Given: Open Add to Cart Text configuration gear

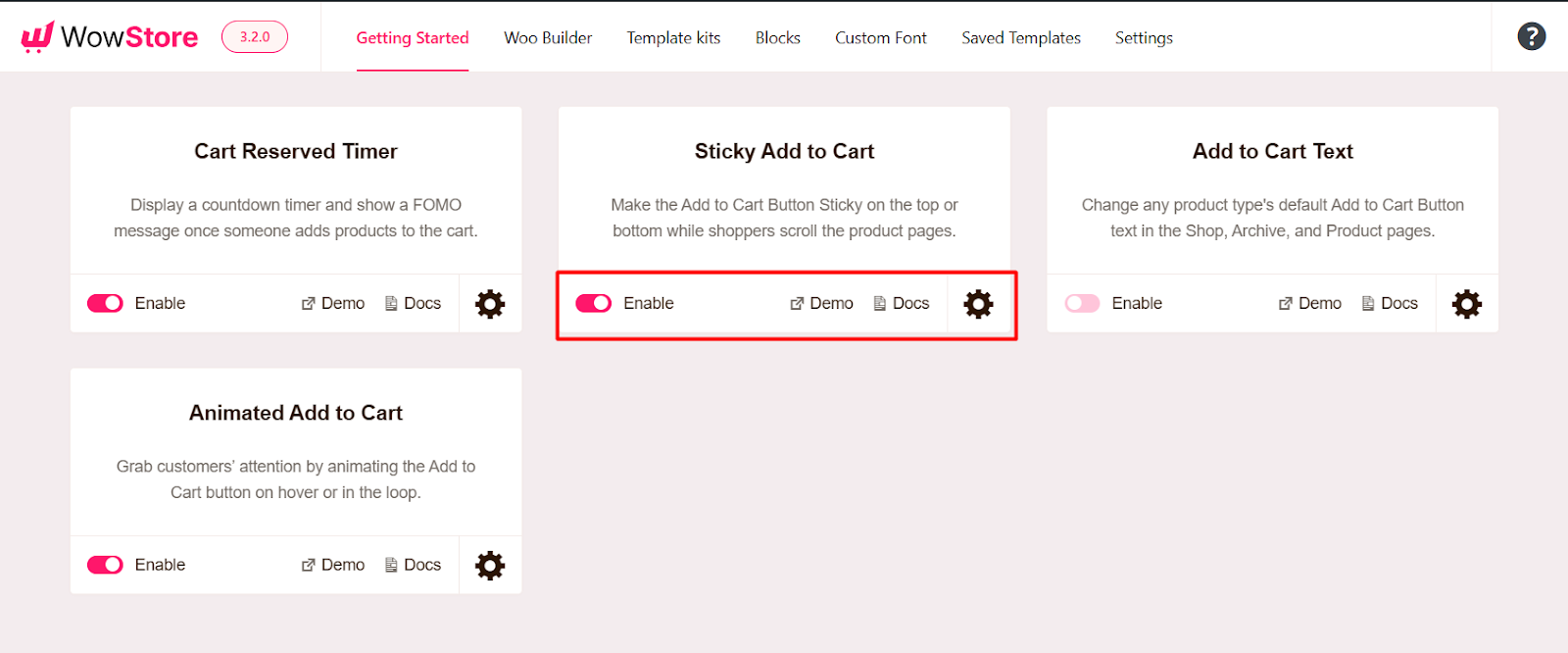Looking at the screenshot, I should coord(1465,304).
